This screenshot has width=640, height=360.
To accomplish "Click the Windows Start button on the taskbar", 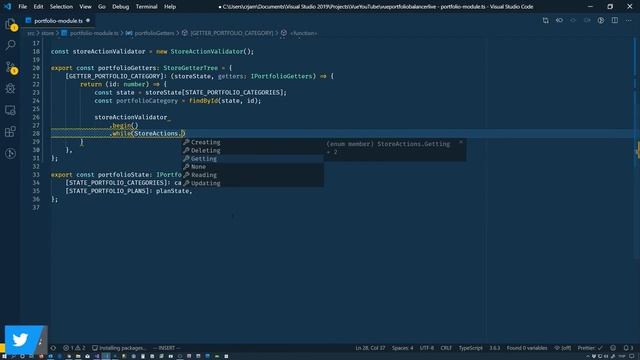I will point(4,356).
